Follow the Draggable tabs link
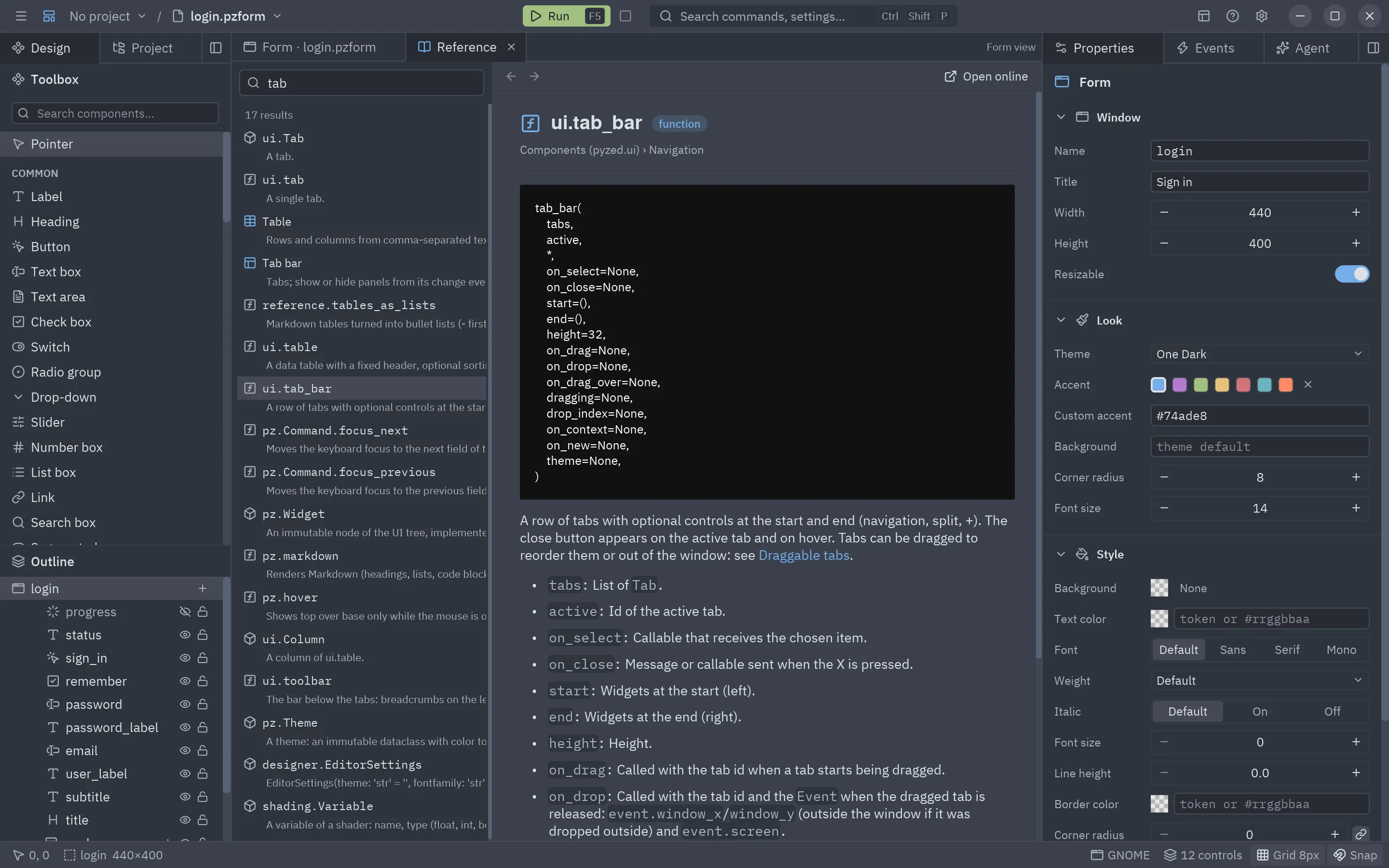1389x868 pixels. coord(803,555)
